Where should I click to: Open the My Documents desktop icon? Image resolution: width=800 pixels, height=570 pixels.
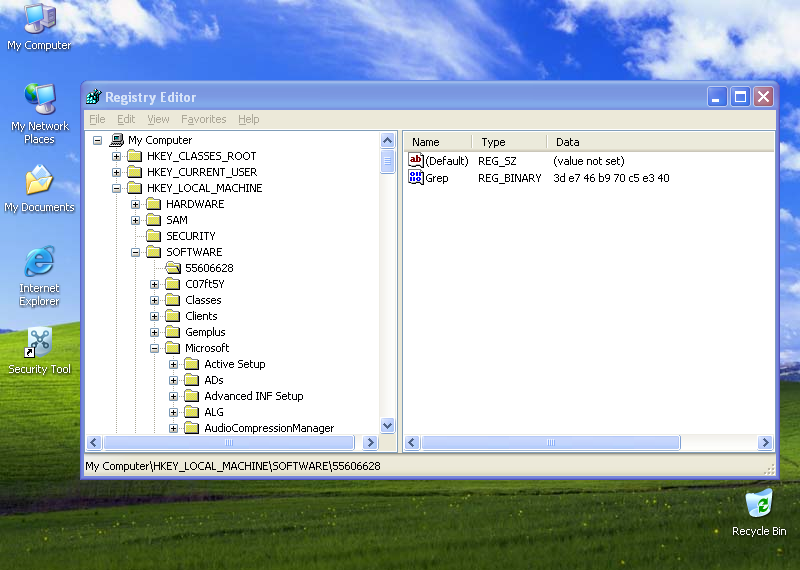(39, 188)
